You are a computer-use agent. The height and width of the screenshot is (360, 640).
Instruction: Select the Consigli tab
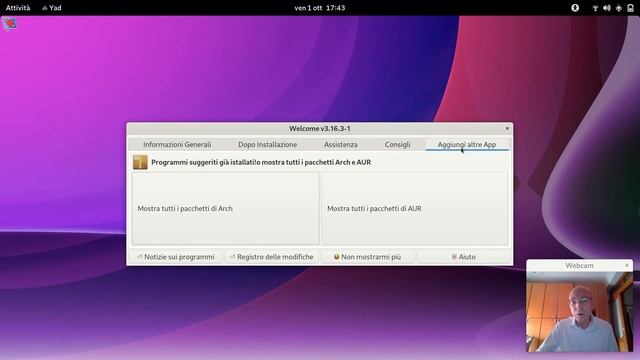tap(397, 144)
